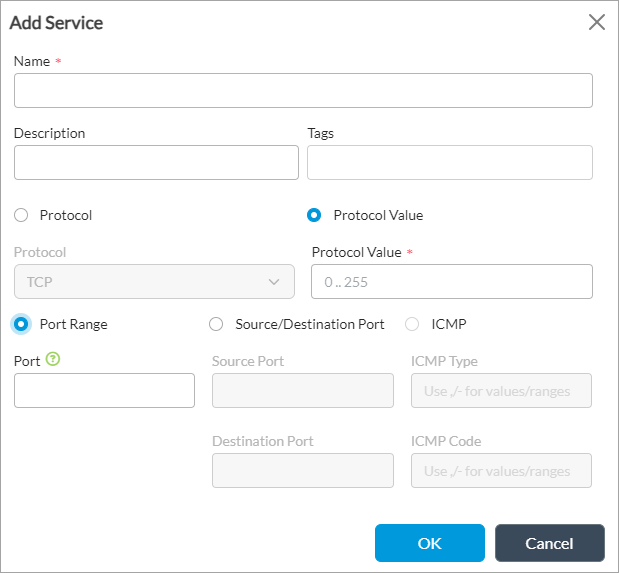
Task: Select the Protocol radio button
Action: [21, 215]
